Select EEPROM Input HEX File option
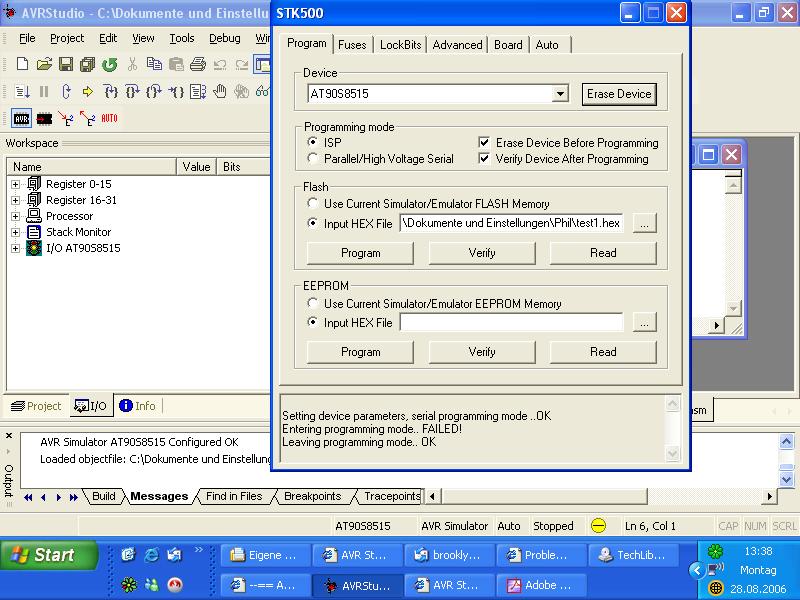800x600 pixels. pos(313,322)
